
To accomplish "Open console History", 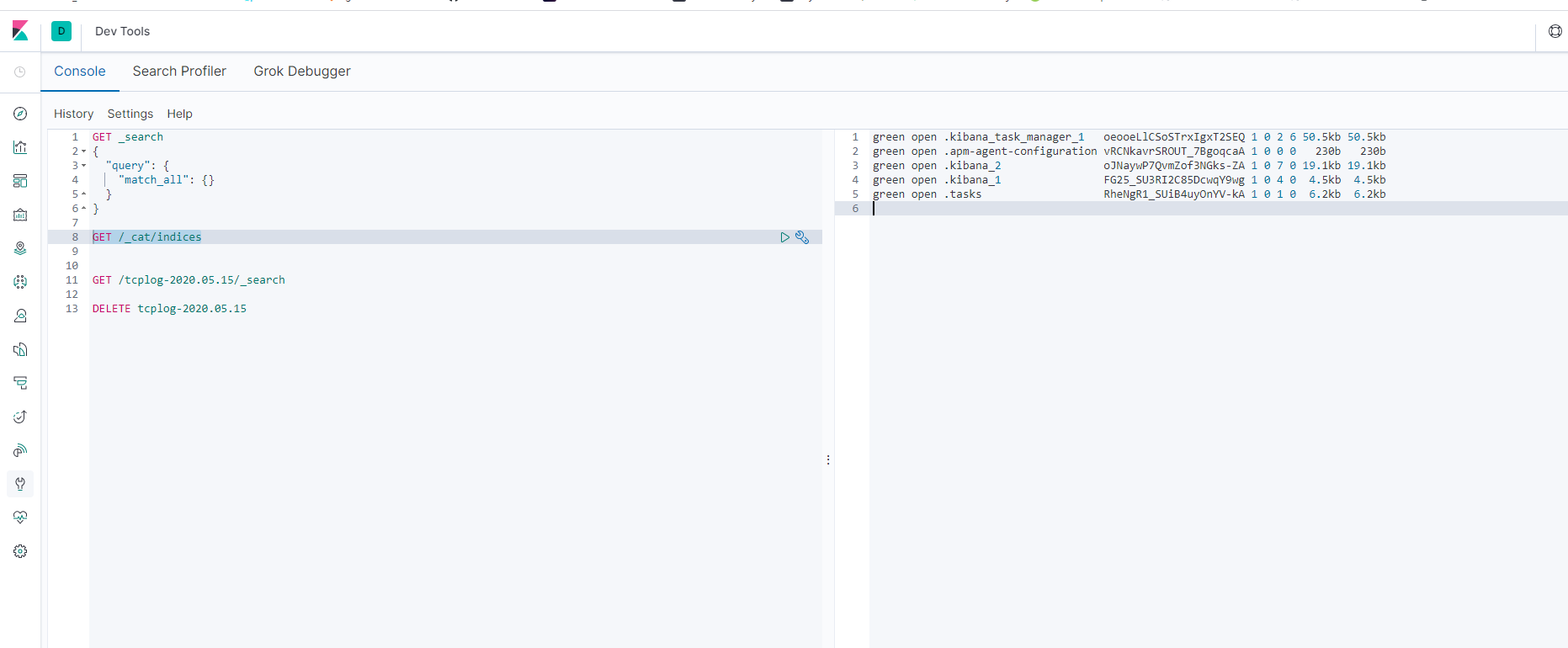I will point(73,114).
